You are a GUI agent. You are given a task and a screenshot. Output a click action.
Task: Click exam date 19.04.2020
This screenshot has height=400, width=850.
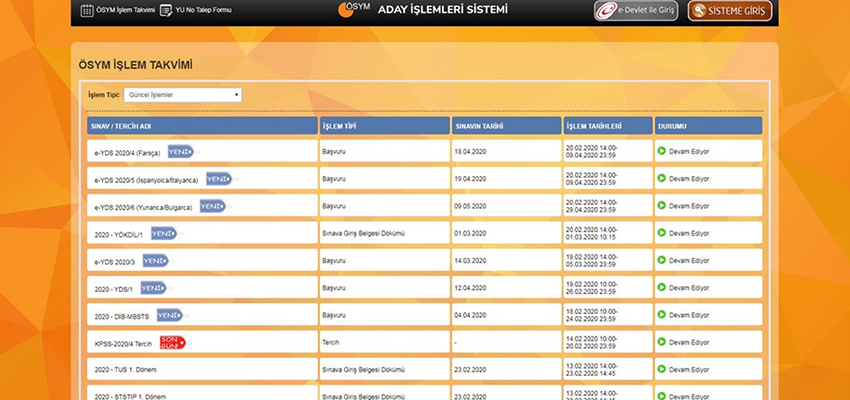coord(470,179)
